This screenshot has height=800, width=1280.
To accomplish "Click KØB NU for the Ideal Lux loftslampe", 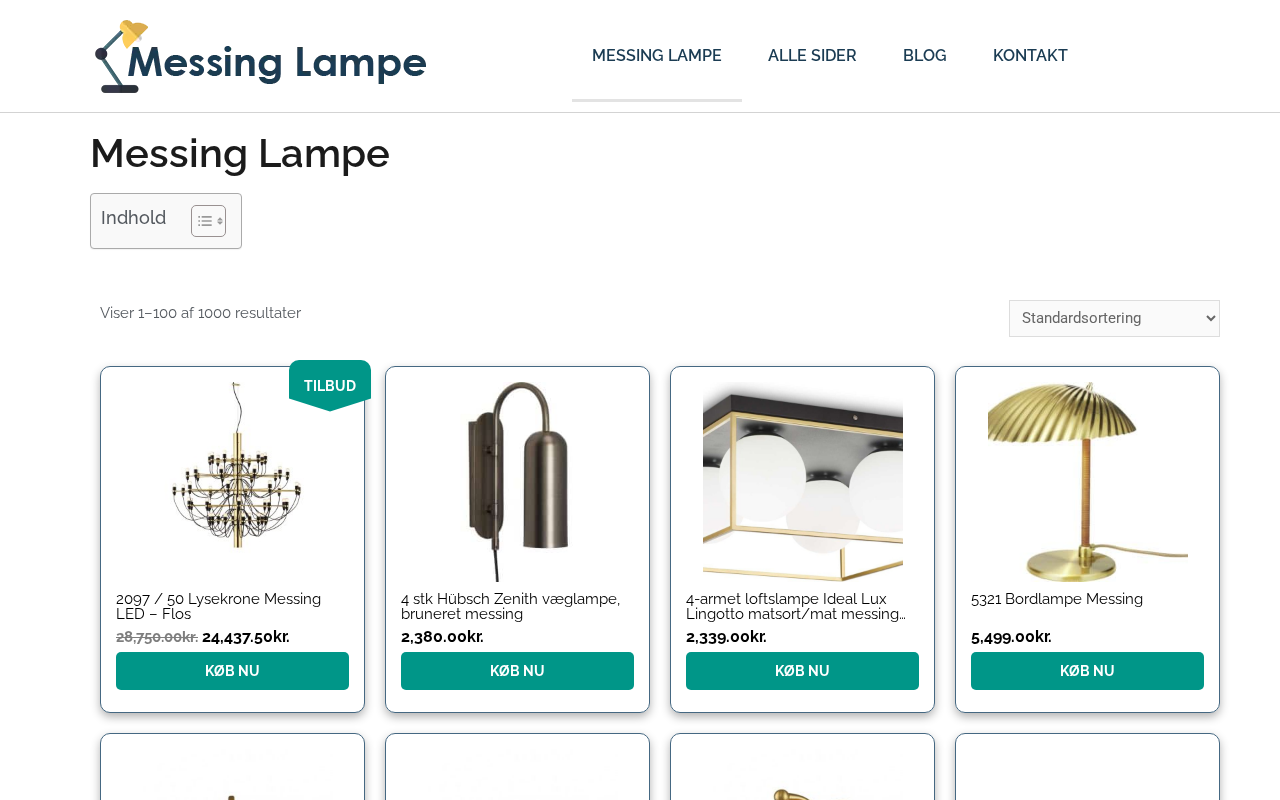I will tap(802, 671).
